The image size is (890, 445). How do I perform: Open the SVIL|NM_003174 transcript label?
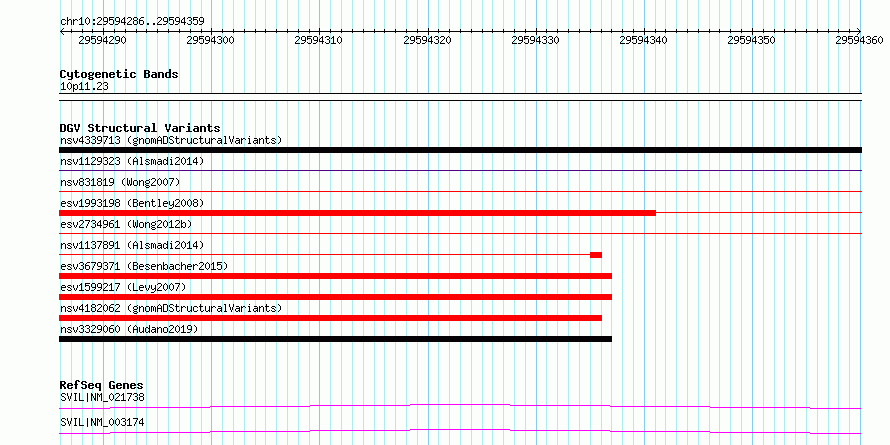click(102, 423)
